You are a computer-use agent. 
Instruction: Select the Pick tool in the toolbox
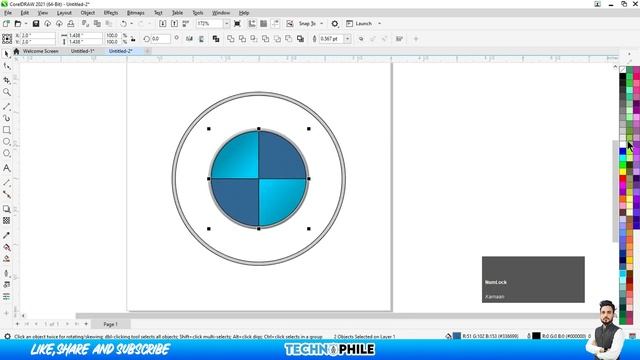click(7, 54)
